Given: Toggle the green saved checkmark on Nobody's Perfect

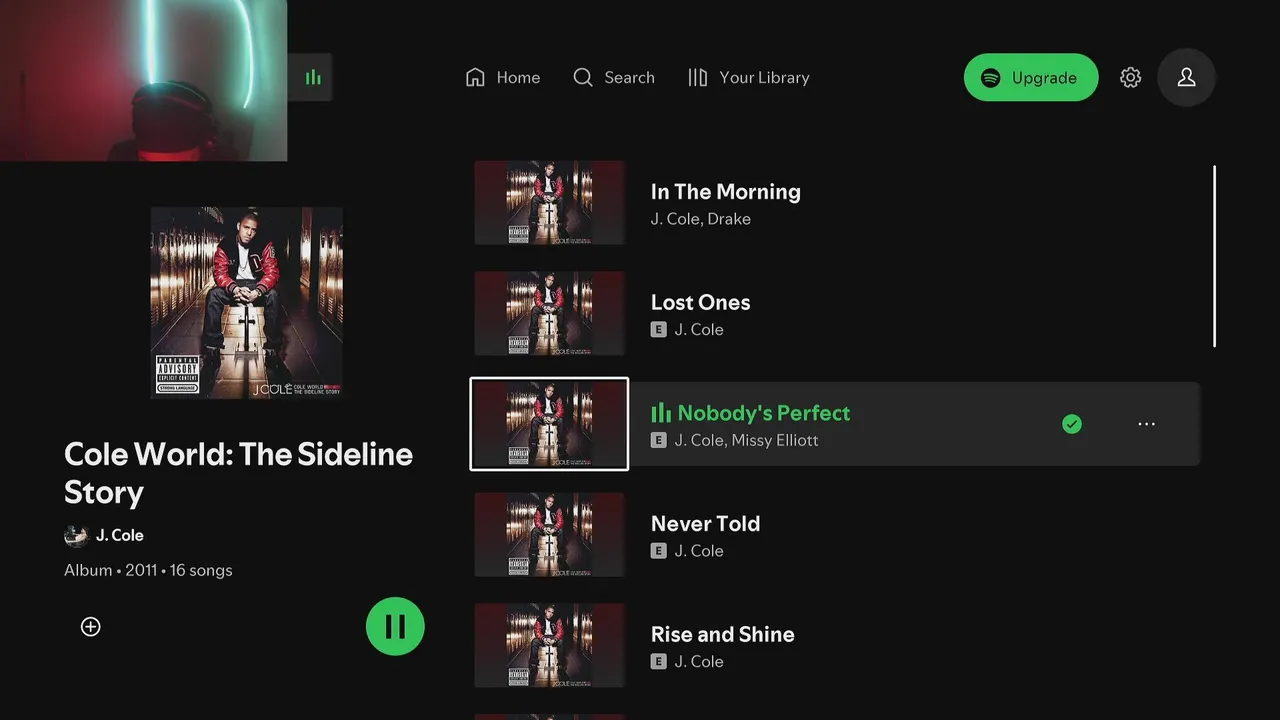Looking at the screenshot, I should [x=1071, y=424].
